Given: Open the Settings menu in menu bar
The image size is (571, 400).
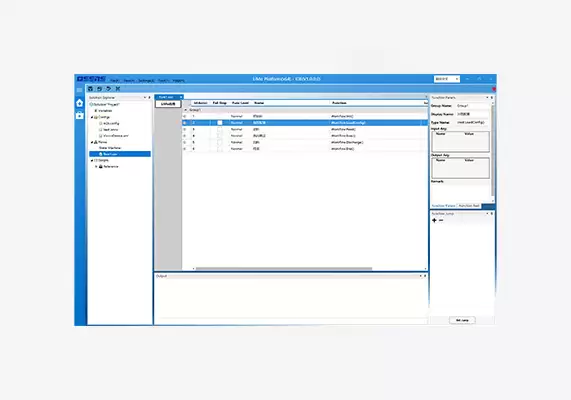Looking at the screenshot, I should [x=146, y=81].
